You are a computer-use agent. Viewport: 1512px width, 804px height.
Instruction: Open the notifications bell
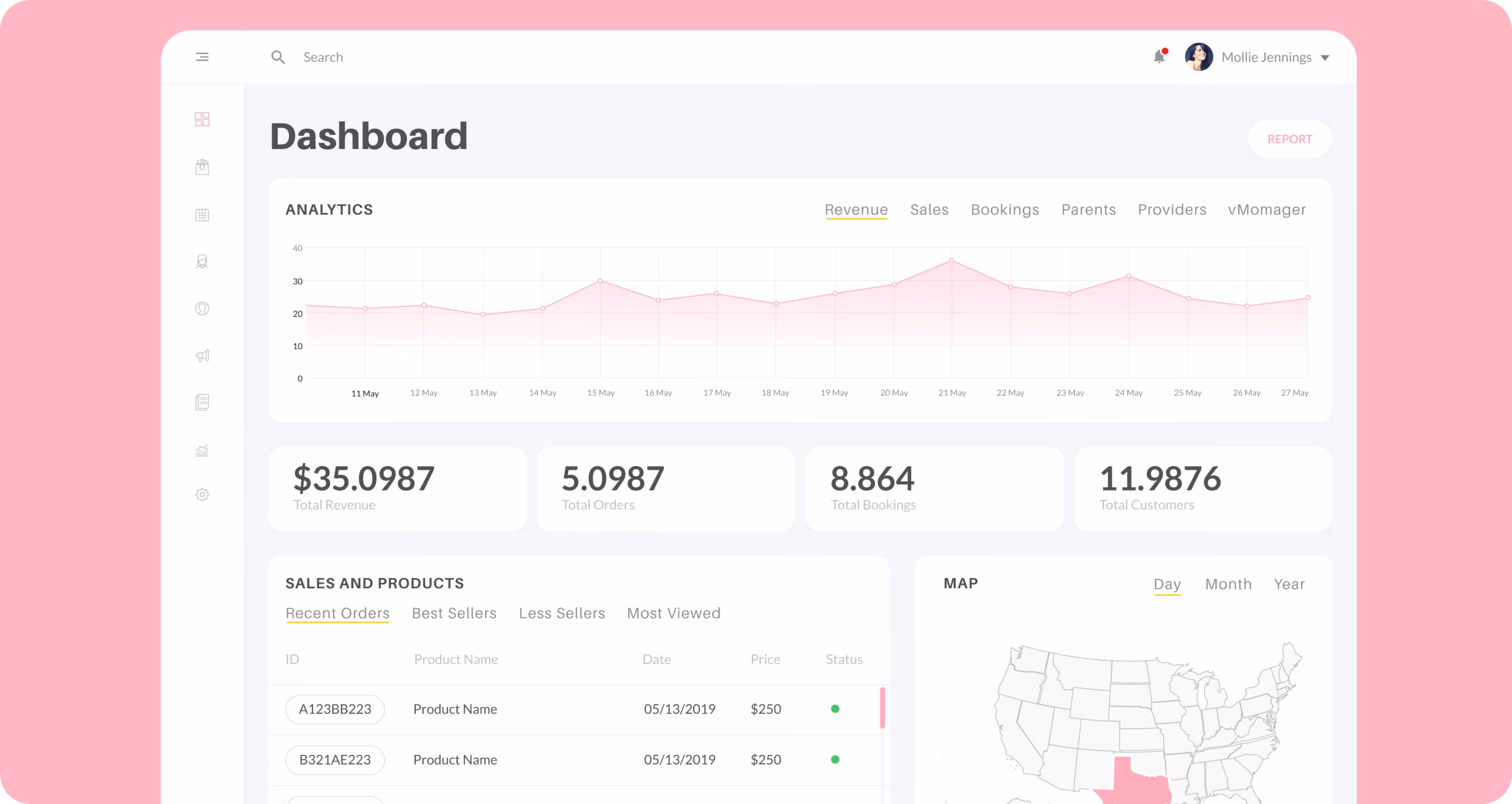point(1159,56)
